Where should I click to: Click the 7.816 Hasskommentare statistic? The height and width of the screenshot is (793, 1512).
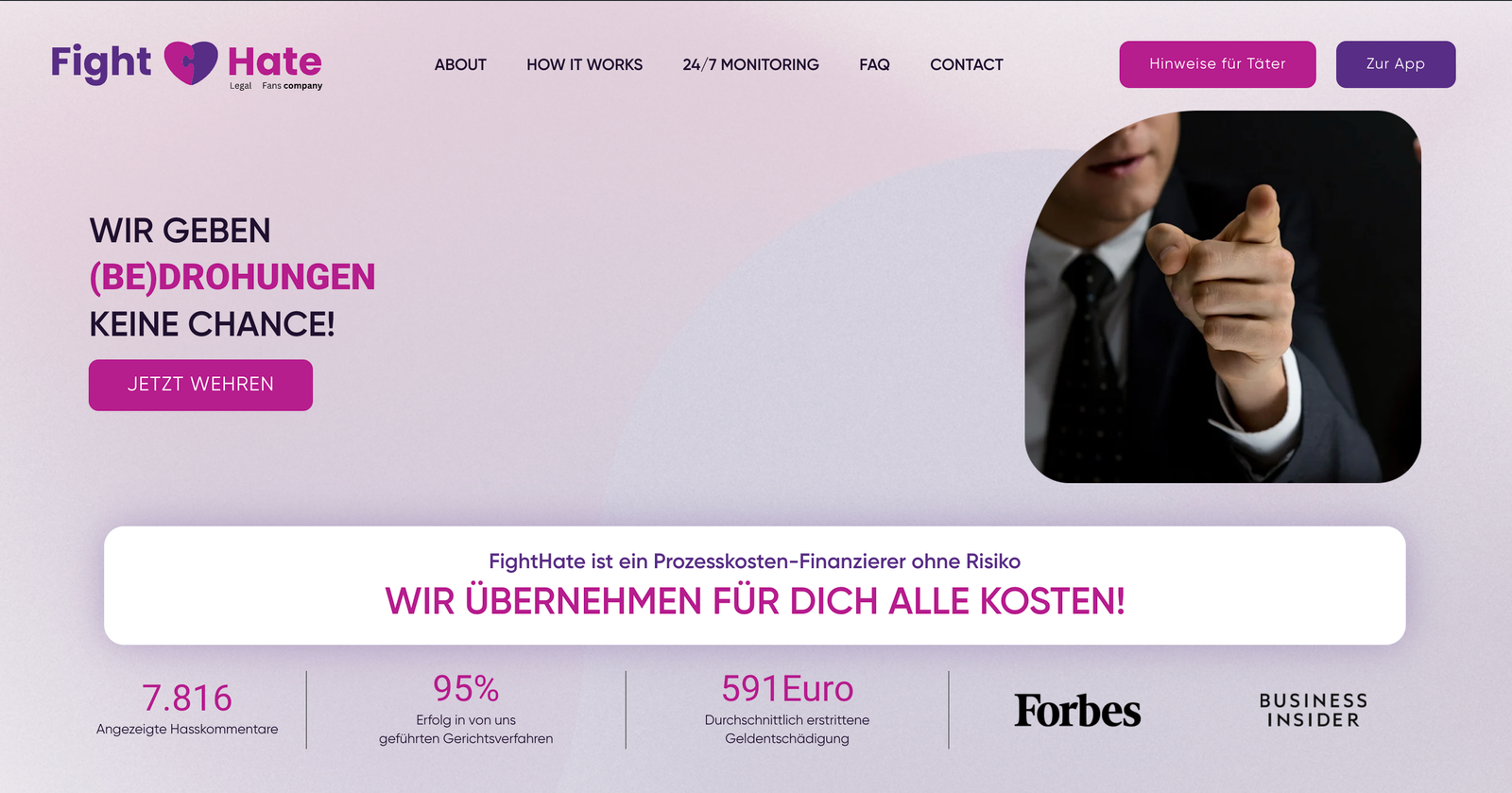pyautogui.click(x=187, y=709)
